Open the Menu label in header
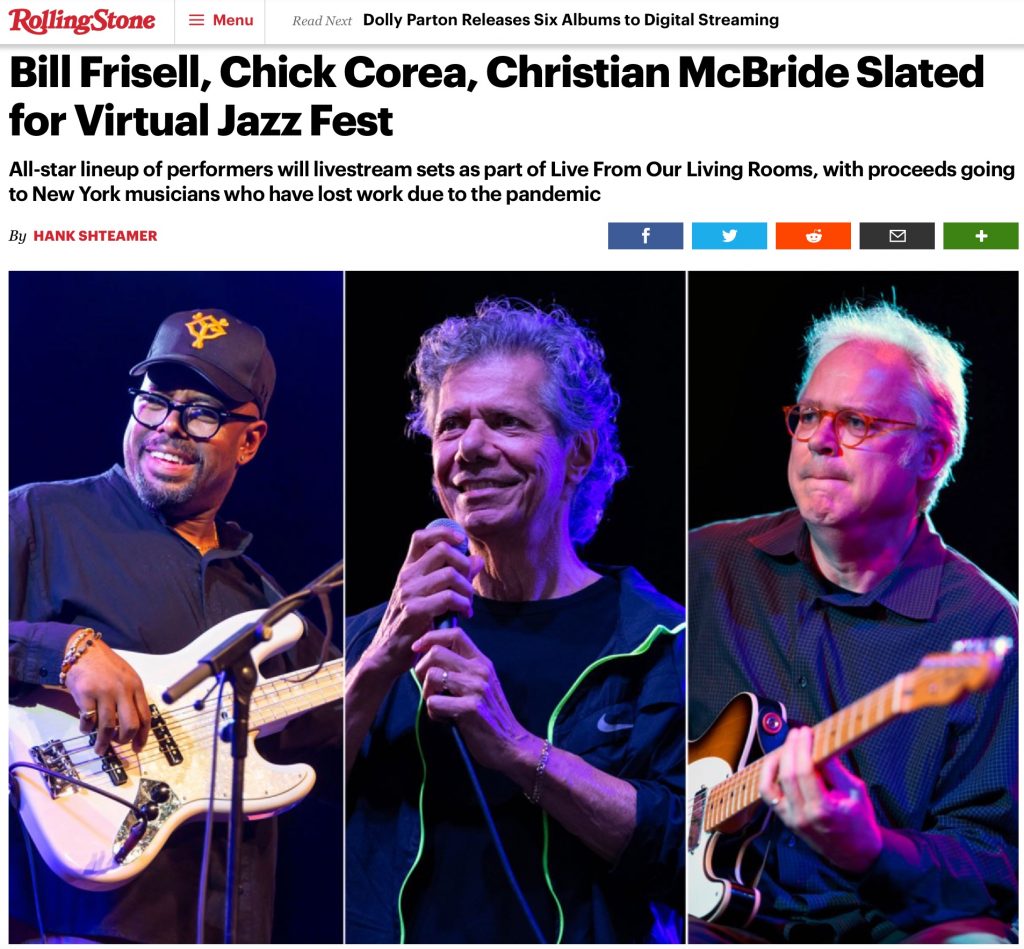The image size is (1024, 949). 232,20
